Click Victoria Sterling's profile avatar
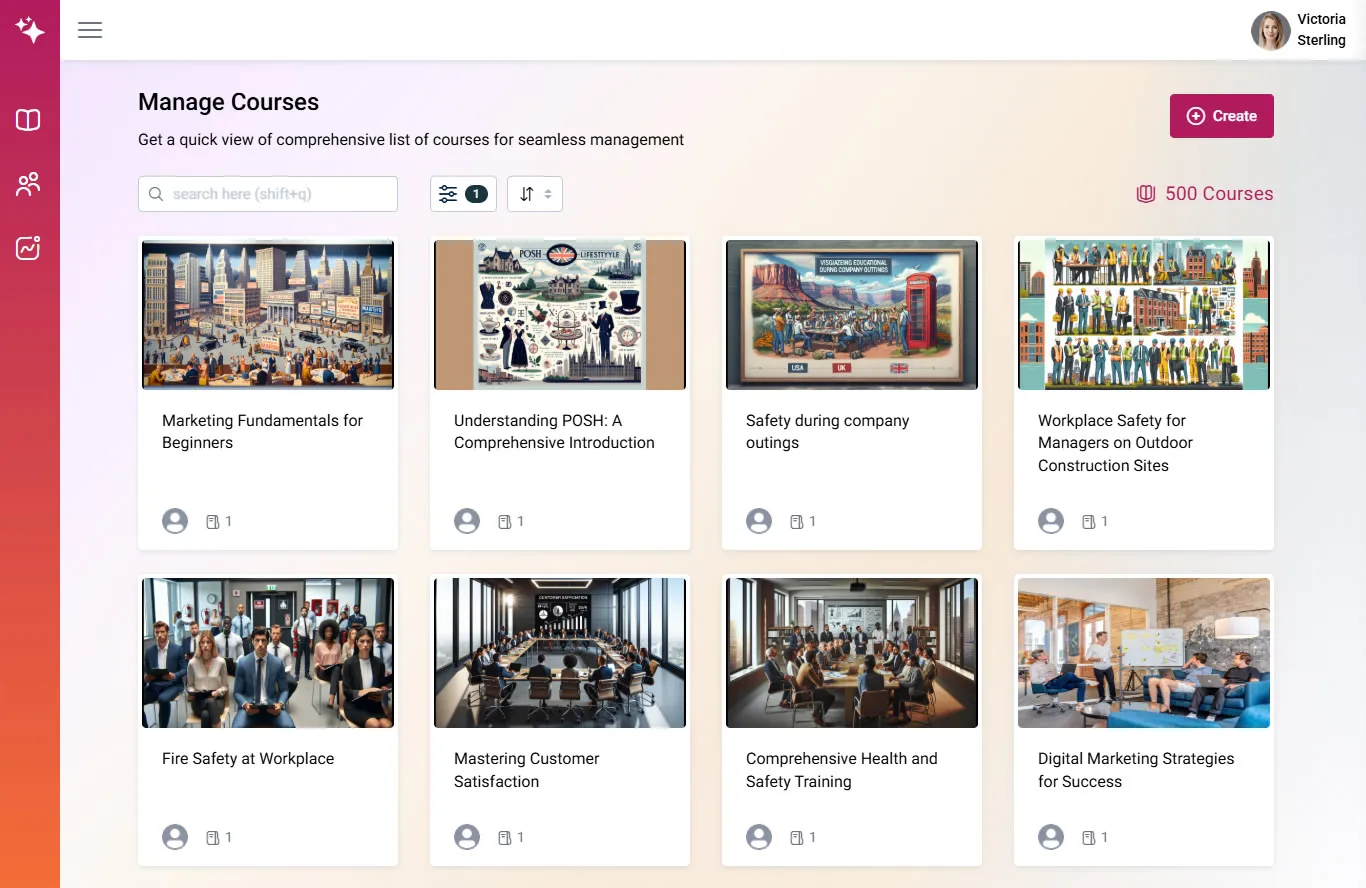The image size is (1366, 888). 1270,30
